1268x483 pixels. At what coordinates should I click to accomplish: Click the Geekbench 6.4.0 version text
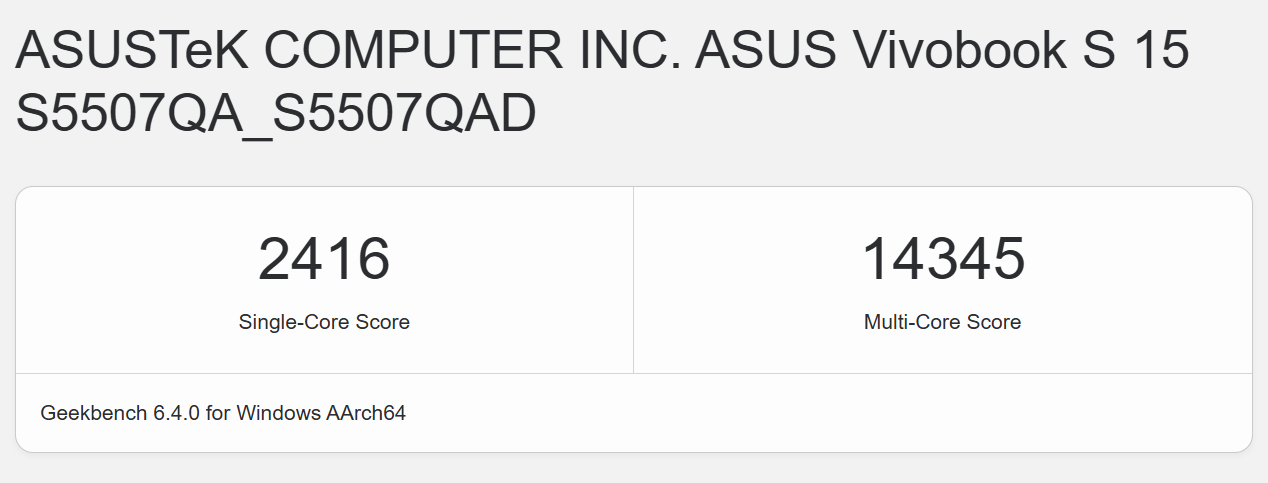pos(121,412)
